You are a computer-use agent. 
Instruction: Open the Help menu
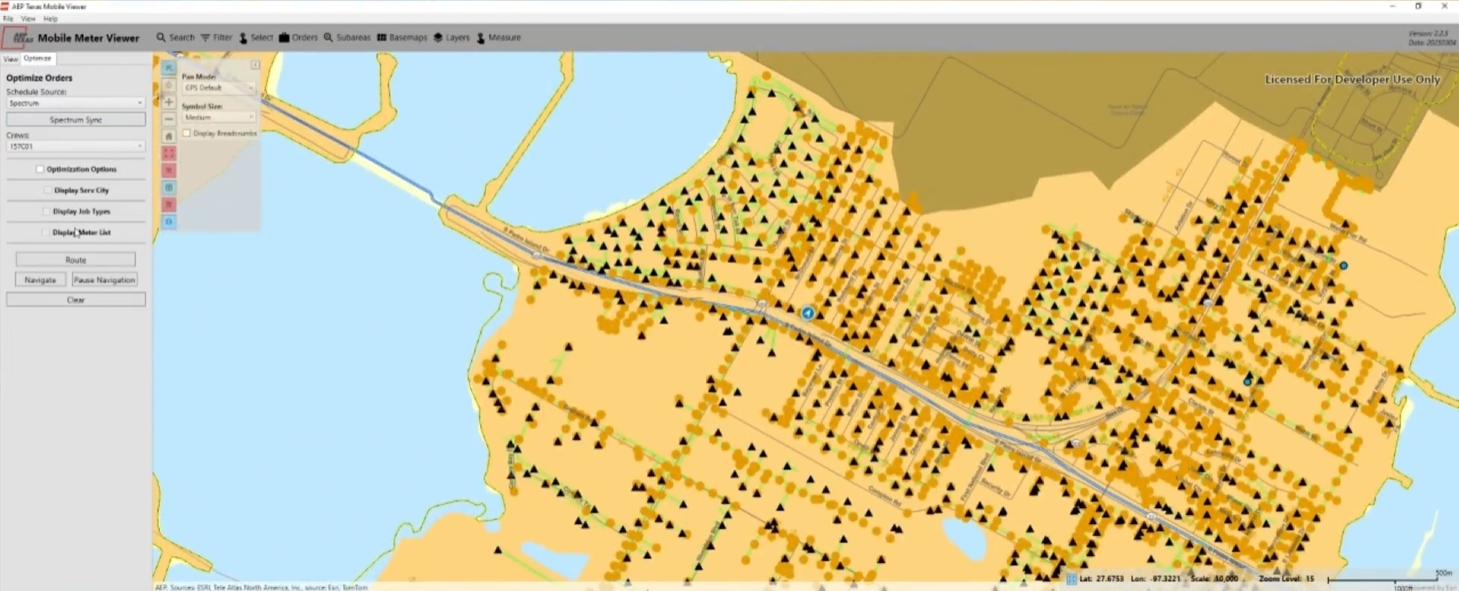pos(50,19)
